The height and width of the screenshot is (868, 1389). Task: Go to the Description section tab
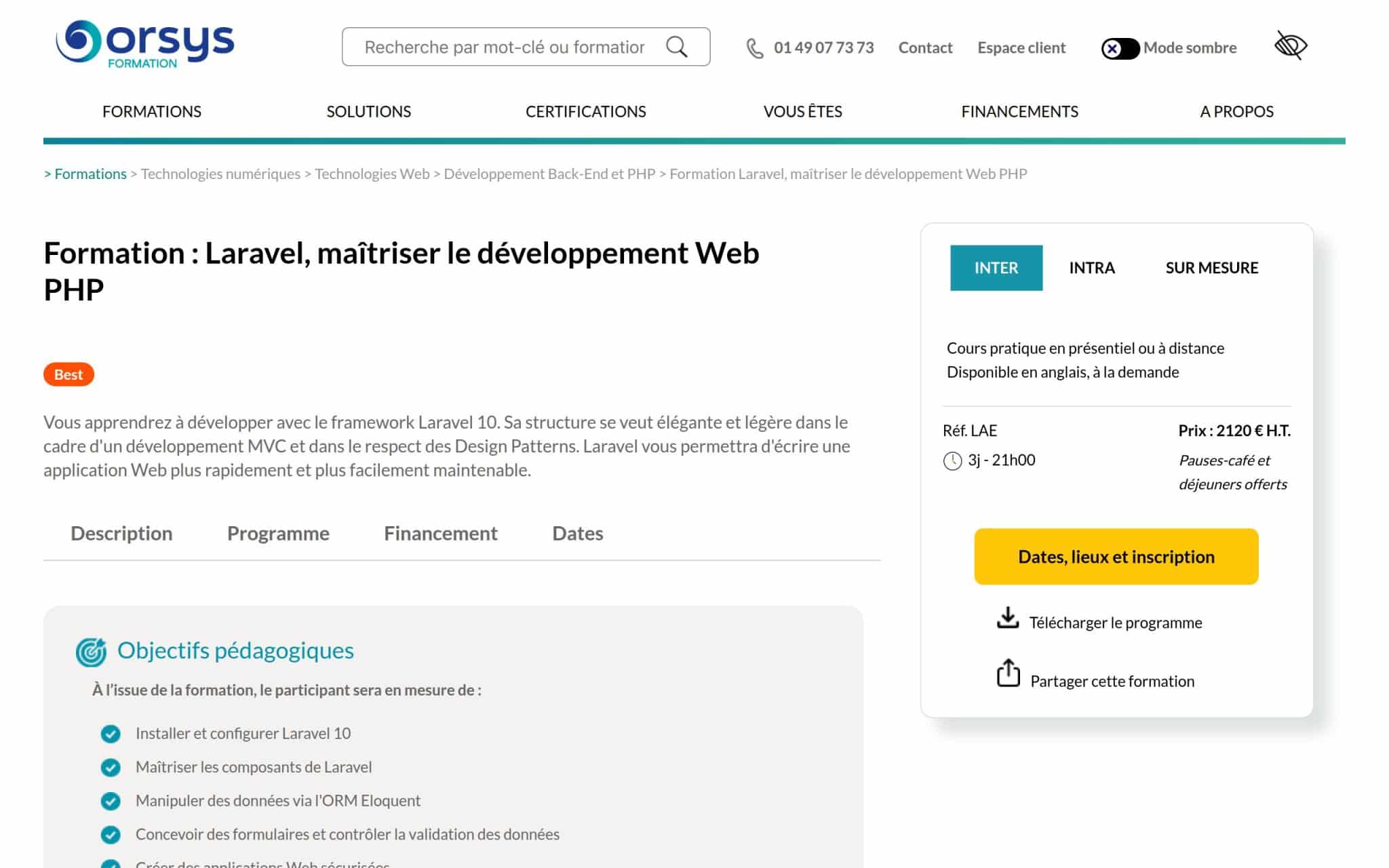[121, 534]
